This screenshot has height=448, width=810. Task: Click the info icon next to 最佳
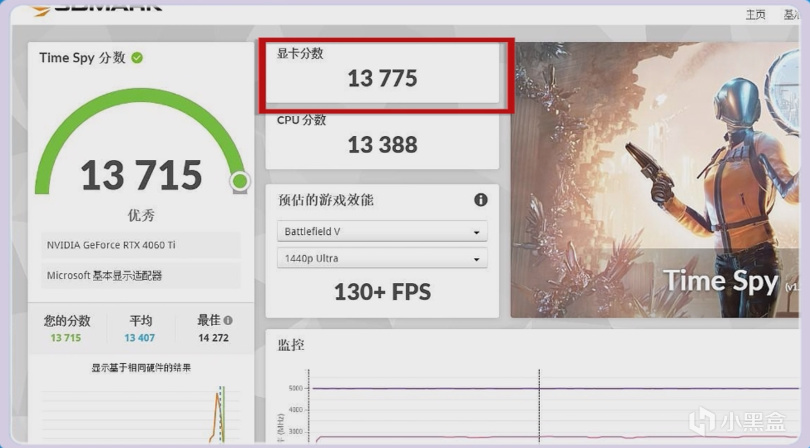[228, 320]
